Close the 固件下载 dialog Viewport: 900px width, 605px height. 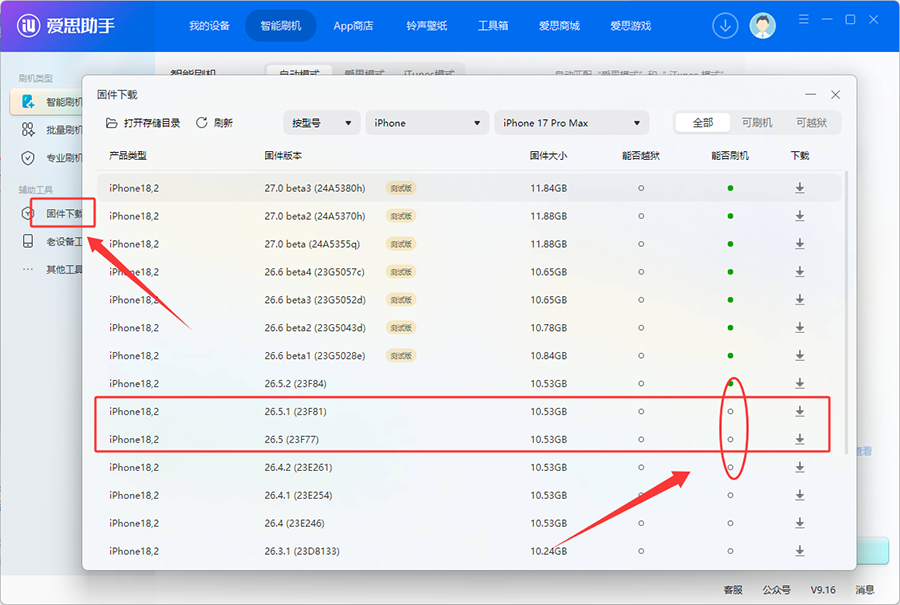point(835,95)
